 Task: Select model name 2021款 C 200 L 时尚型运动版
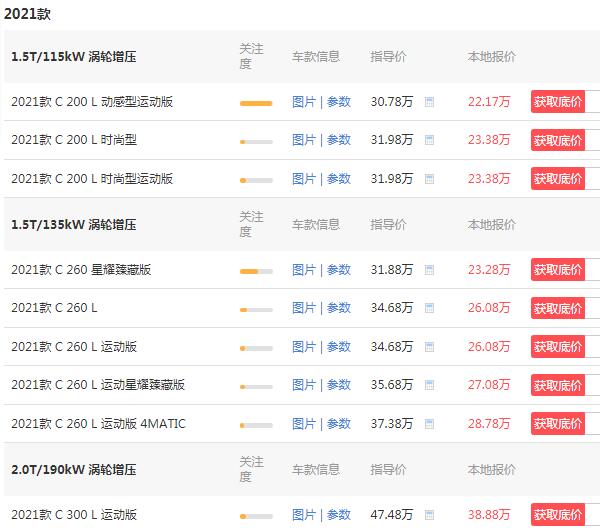[x=92, y=179]
